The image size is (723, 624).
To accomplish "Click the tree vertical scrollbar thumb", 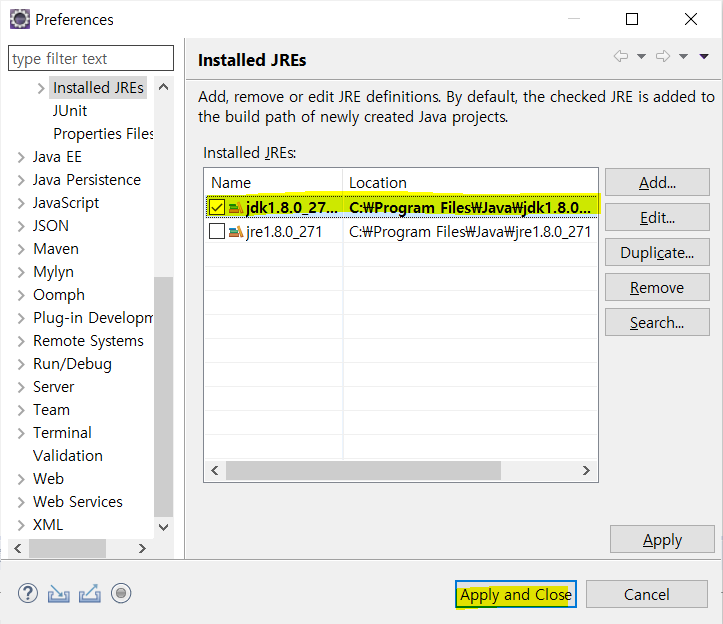I will [163, 397].
